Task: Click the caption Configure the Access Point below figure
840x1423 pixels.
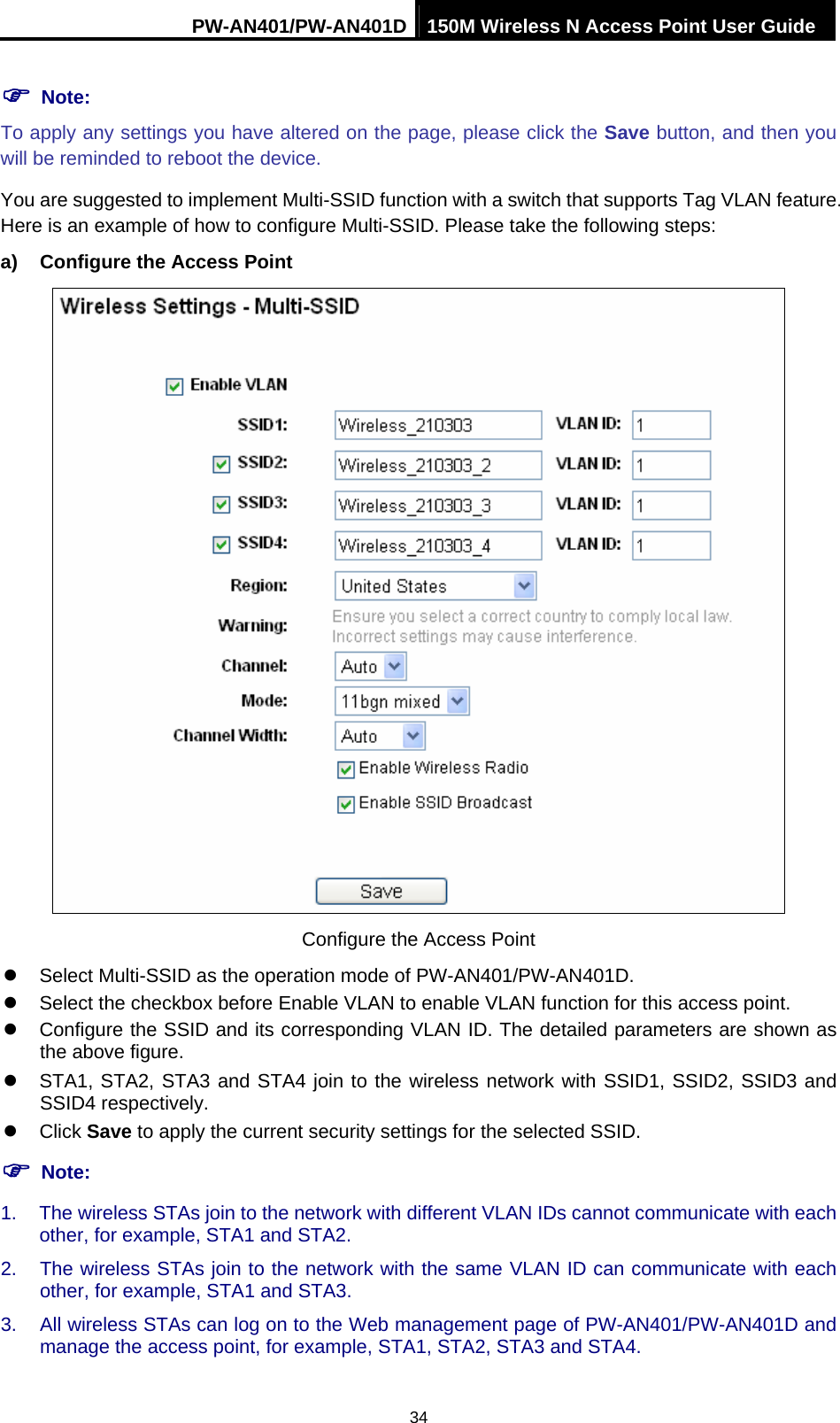Action: pos(419,940)
